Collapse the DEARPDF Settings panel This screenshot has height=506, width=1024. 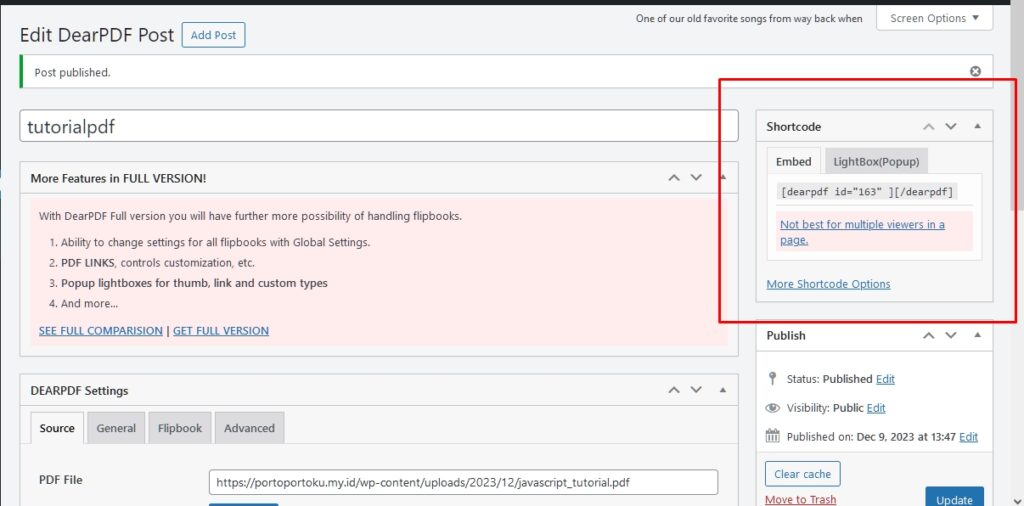coord(722,390)
